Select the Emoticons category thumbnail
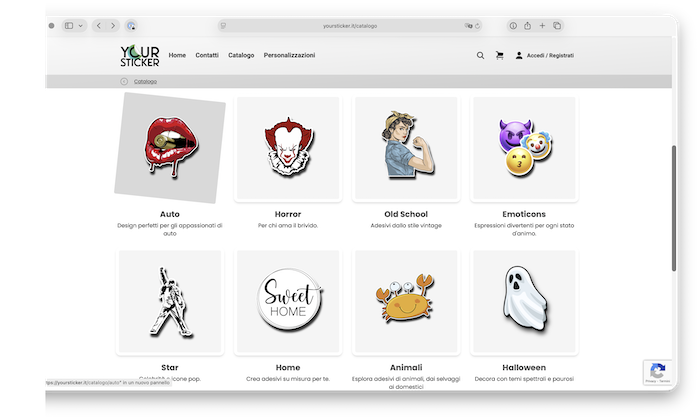Viewport: 700px width, 420px height. [524, 148]
